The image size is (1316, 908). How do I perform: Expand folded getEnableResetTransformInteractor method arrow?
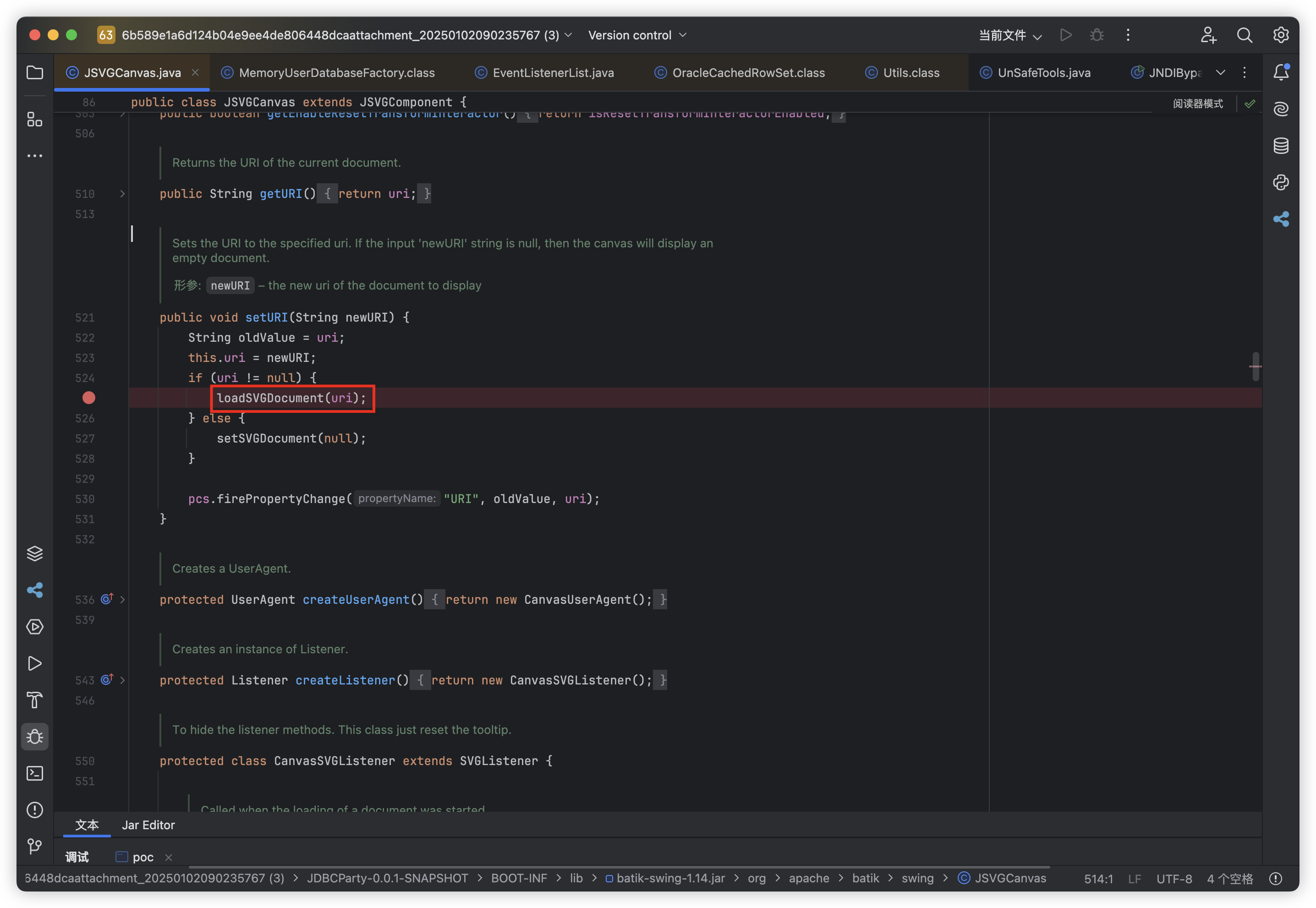coord(122,115)
